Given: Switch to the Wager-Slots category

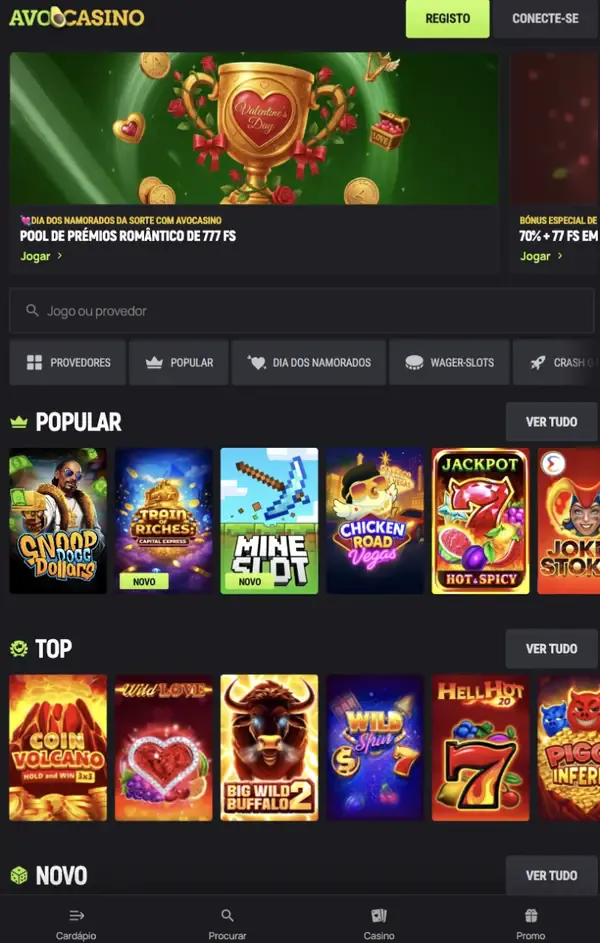Looking at the screenshot, I should pyautogui.click(x=449, y=363).
